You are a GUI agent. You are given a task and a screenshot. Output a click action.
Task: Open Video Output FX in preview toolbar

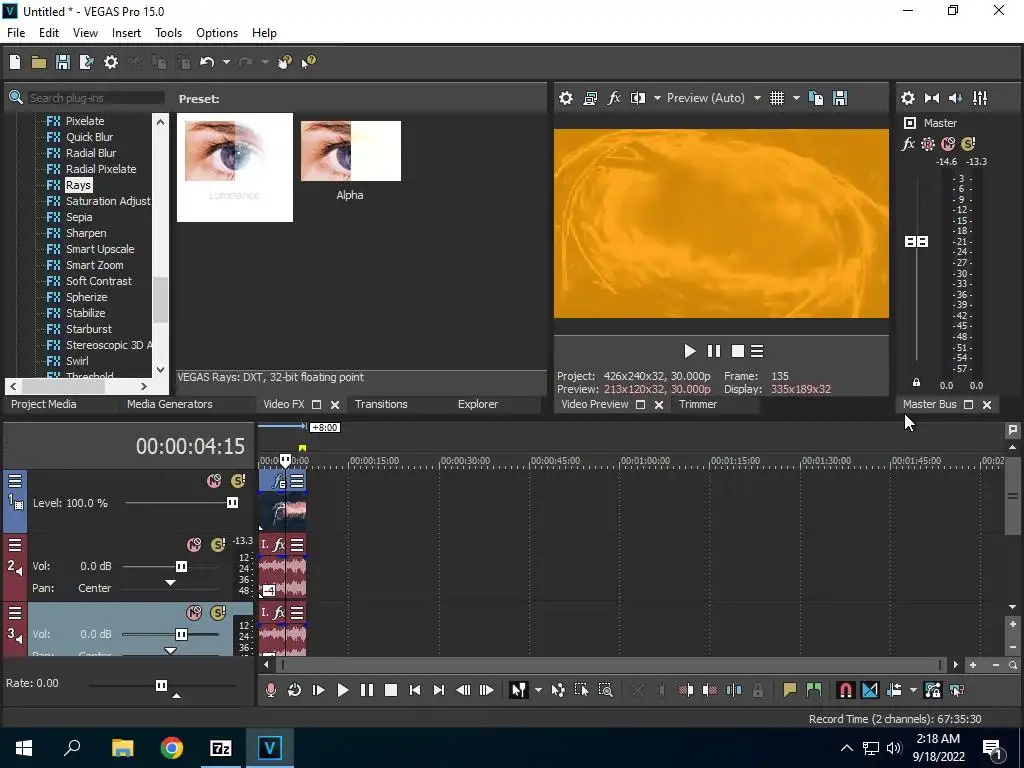(x=614, y=98)
